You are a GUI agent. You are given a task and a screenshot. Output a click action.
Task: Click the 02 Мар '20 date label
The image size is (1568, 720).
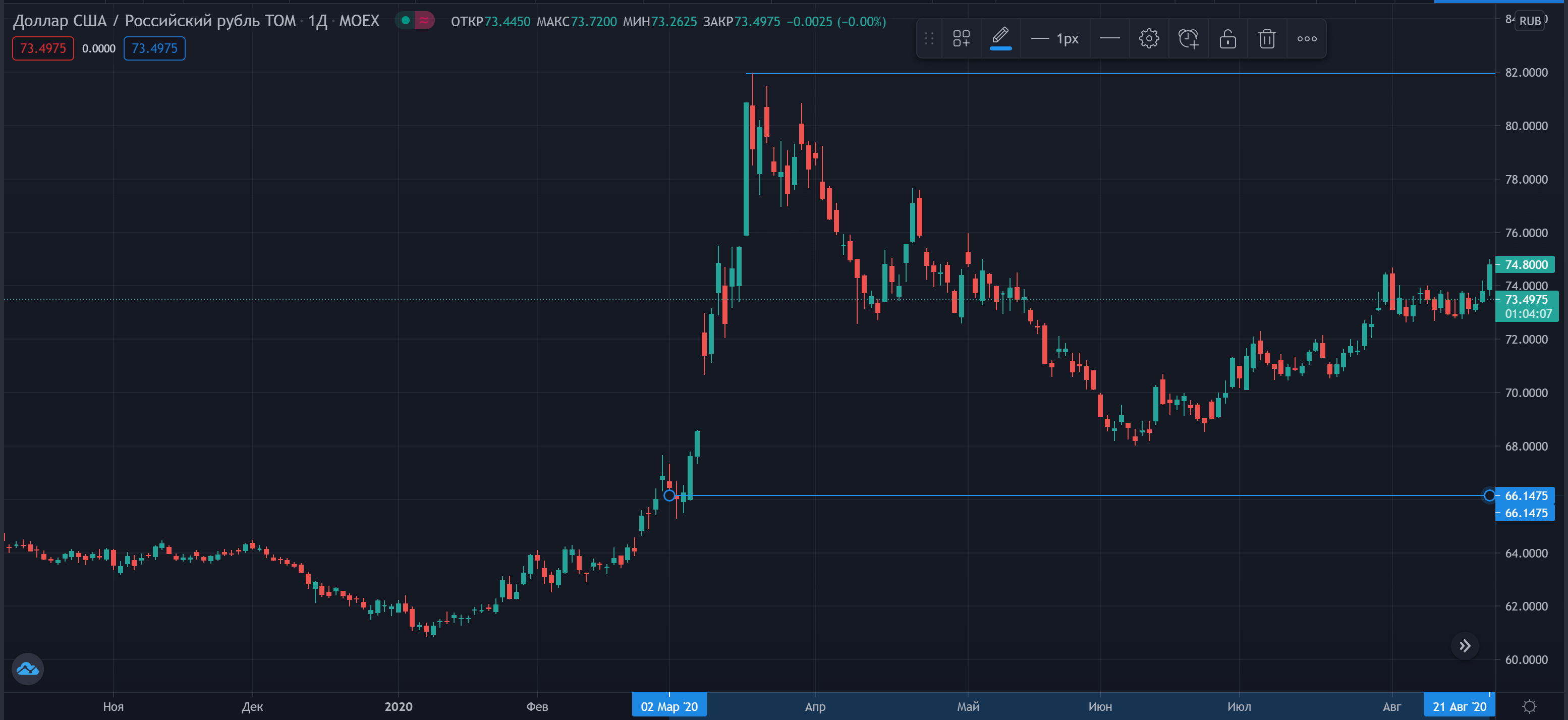pyautogui.click(x=669, y=706)
